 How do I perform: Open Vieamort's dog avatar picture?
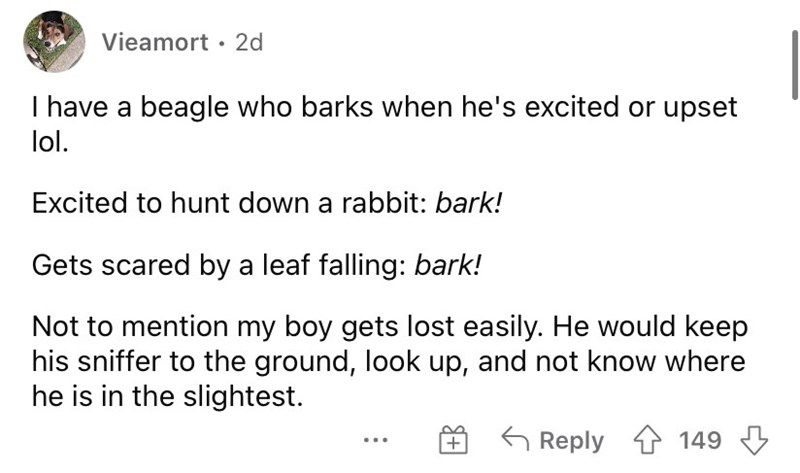pyautogui.click(x=54, y=41)
